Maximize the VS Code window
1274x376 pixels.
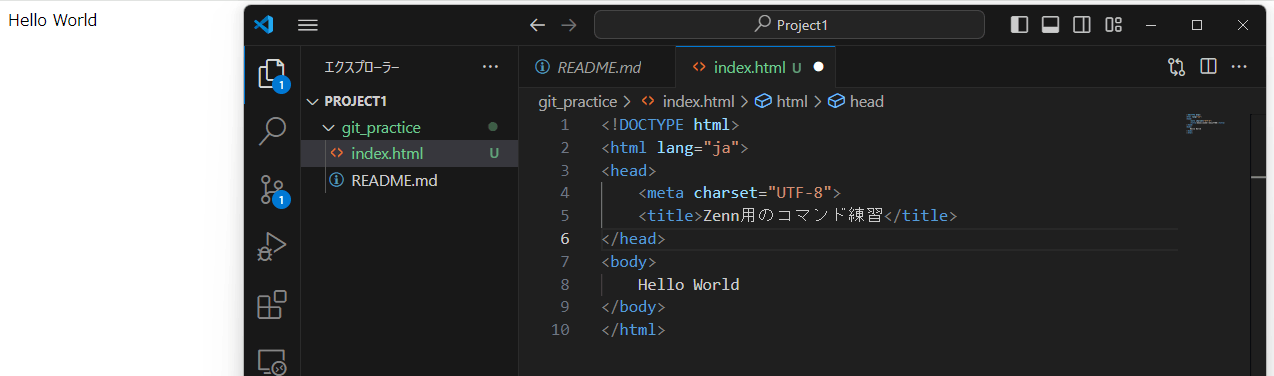1196,25
